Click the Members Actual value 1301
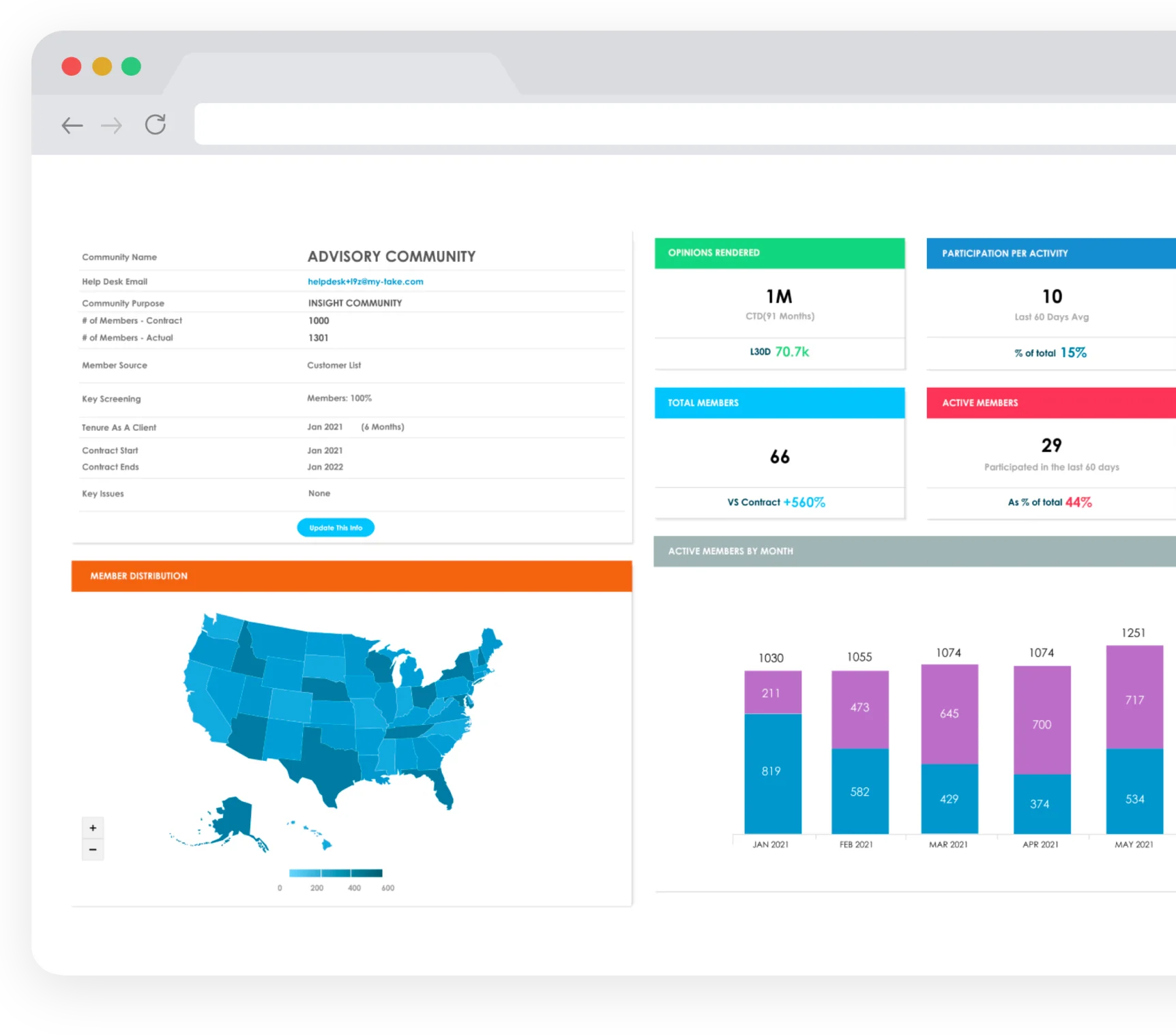This screenshot has width=1176, height=1035. click(318, 337)
